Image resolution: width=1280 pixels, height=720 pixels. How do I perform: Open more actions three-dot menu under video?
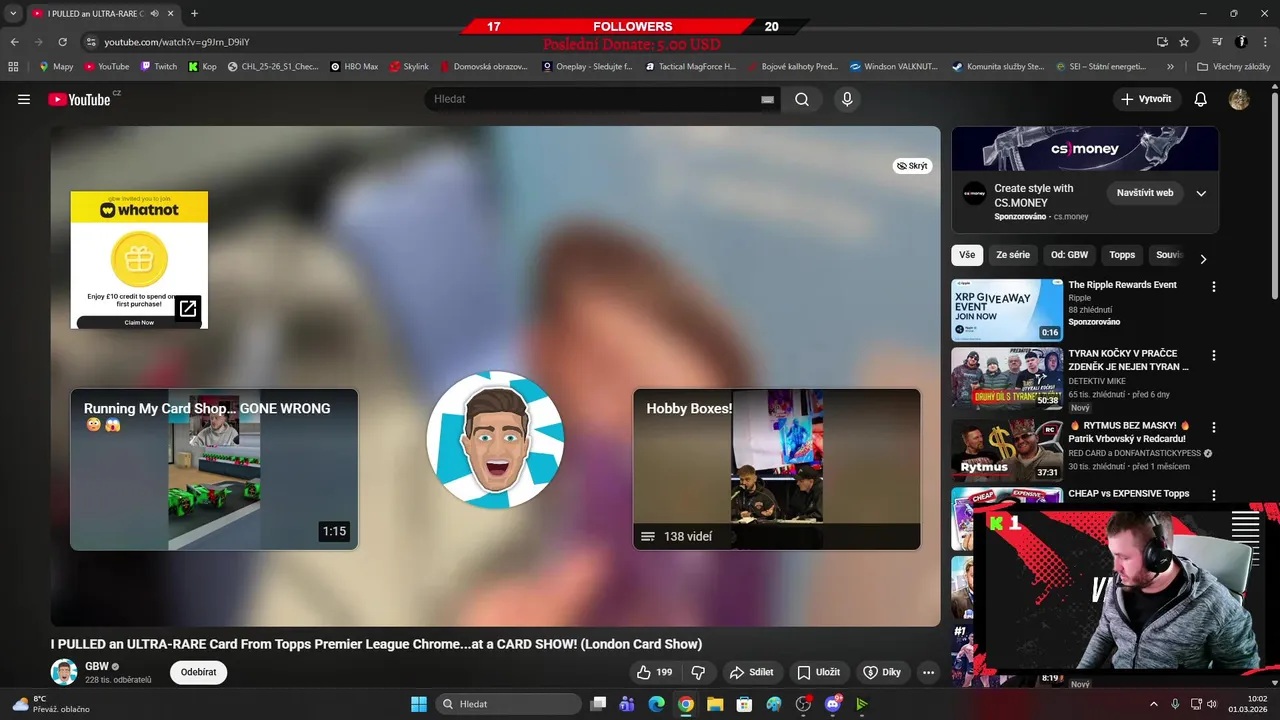(928, 672)
